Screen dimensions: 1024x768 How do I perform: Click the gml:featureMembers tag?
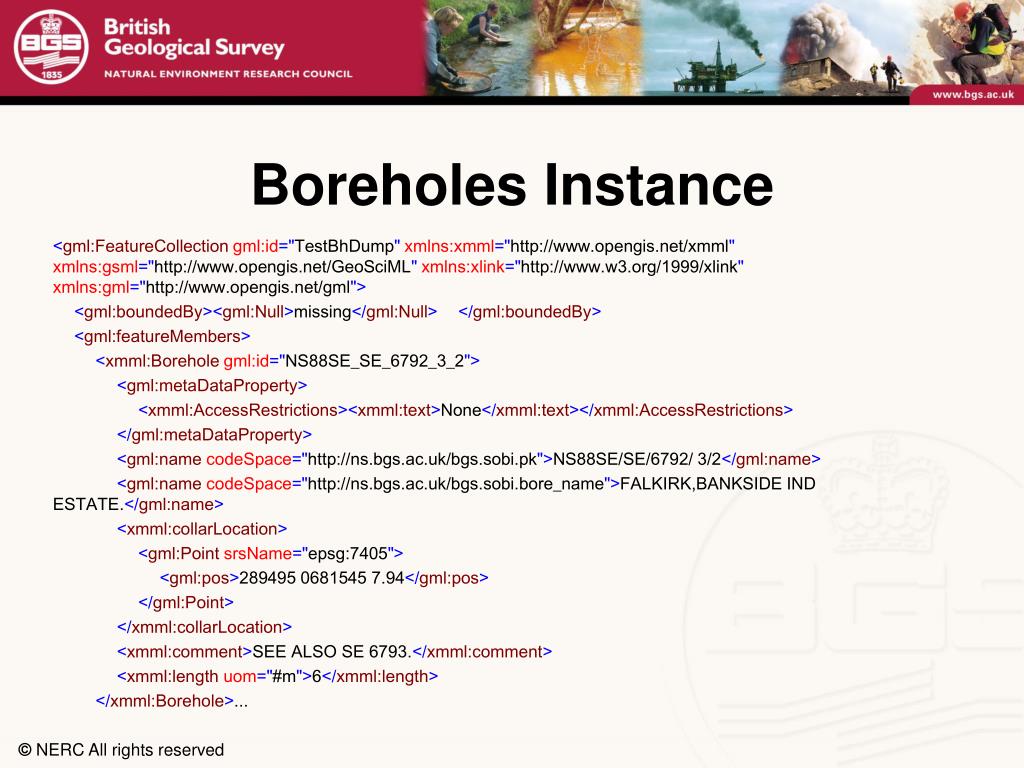click(x=163, y=336)
